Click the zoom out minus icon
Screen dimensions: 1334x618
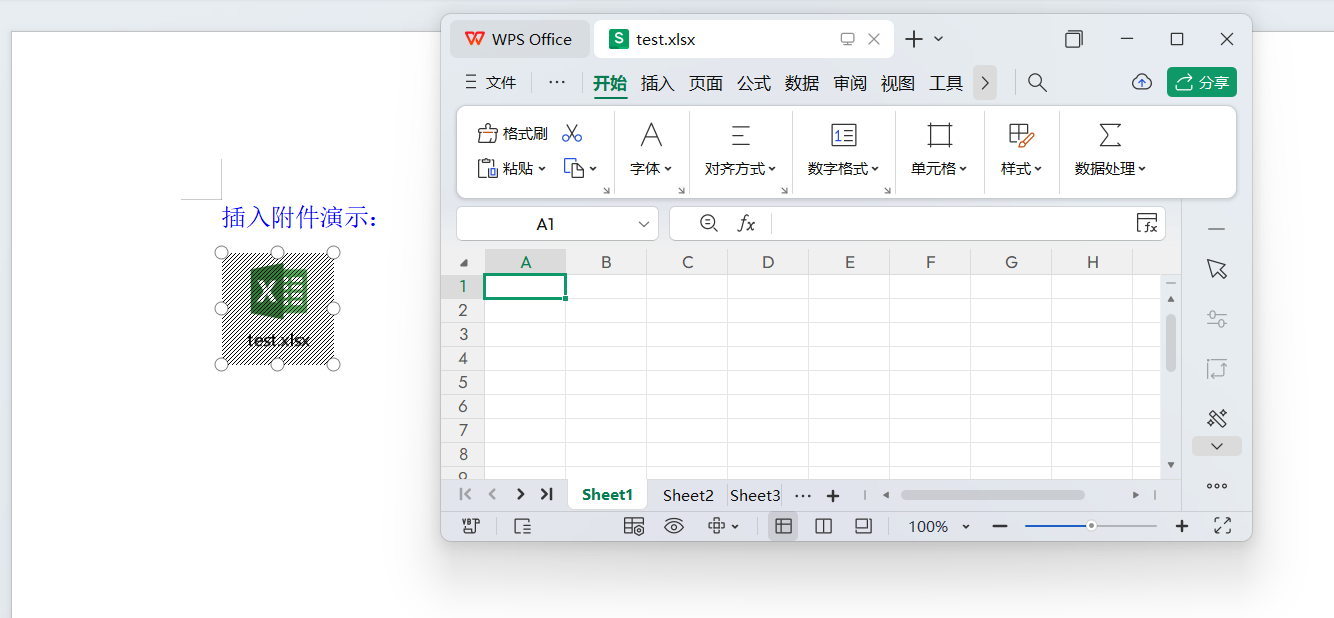pos(999,526)
